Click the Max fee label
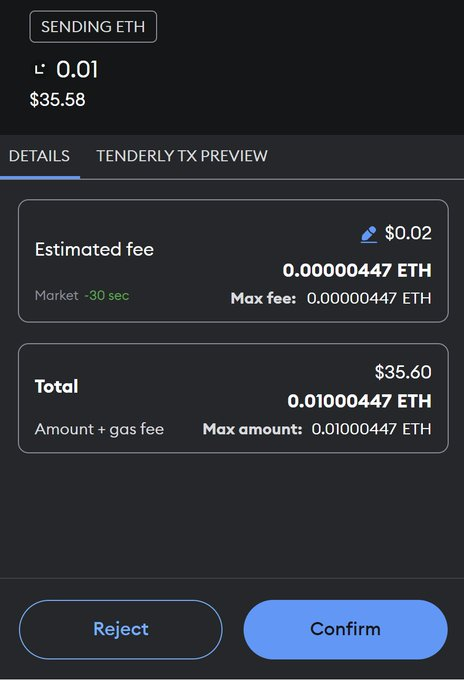The height and width of the screenshot is (680, 464). pos(263,298)
